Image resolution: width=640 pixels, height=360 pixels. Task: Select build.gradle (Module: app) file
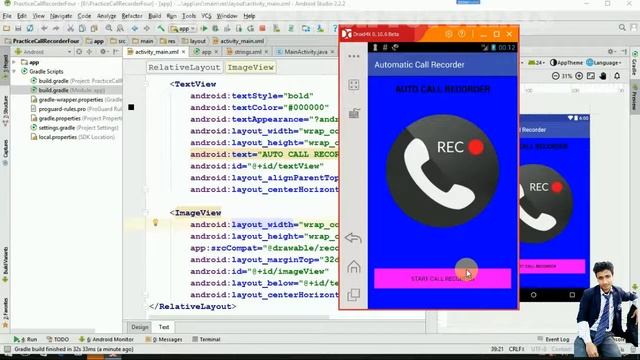point(67,90)
